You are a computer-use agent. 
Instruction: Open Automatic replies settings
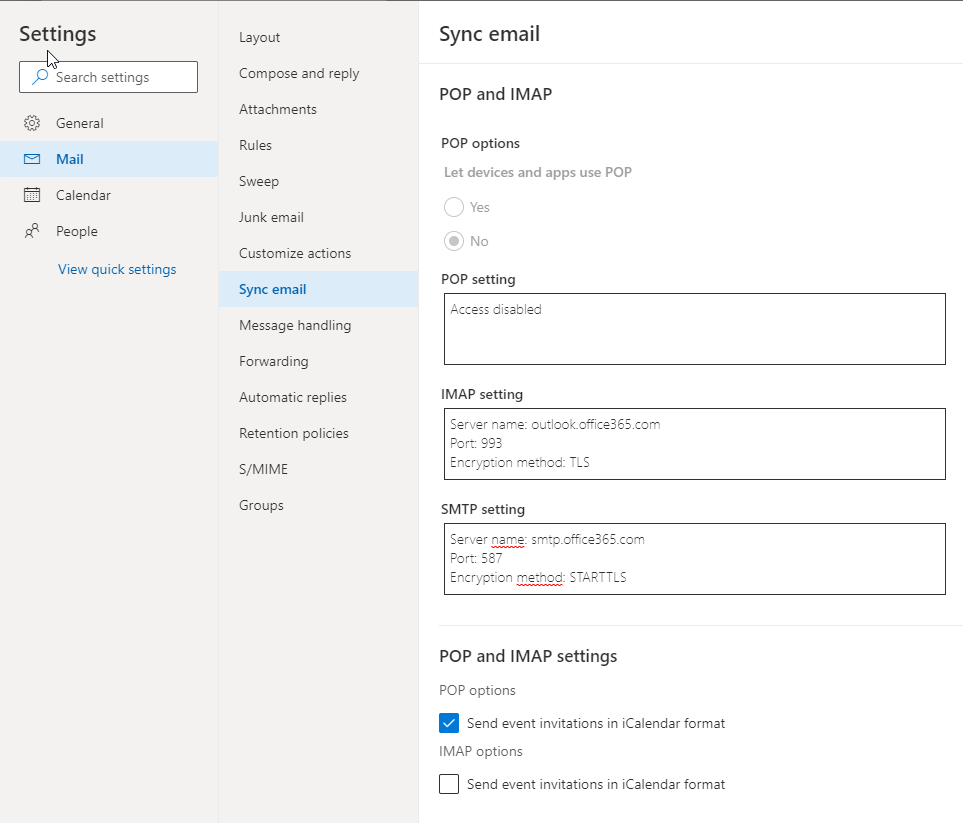318,397
